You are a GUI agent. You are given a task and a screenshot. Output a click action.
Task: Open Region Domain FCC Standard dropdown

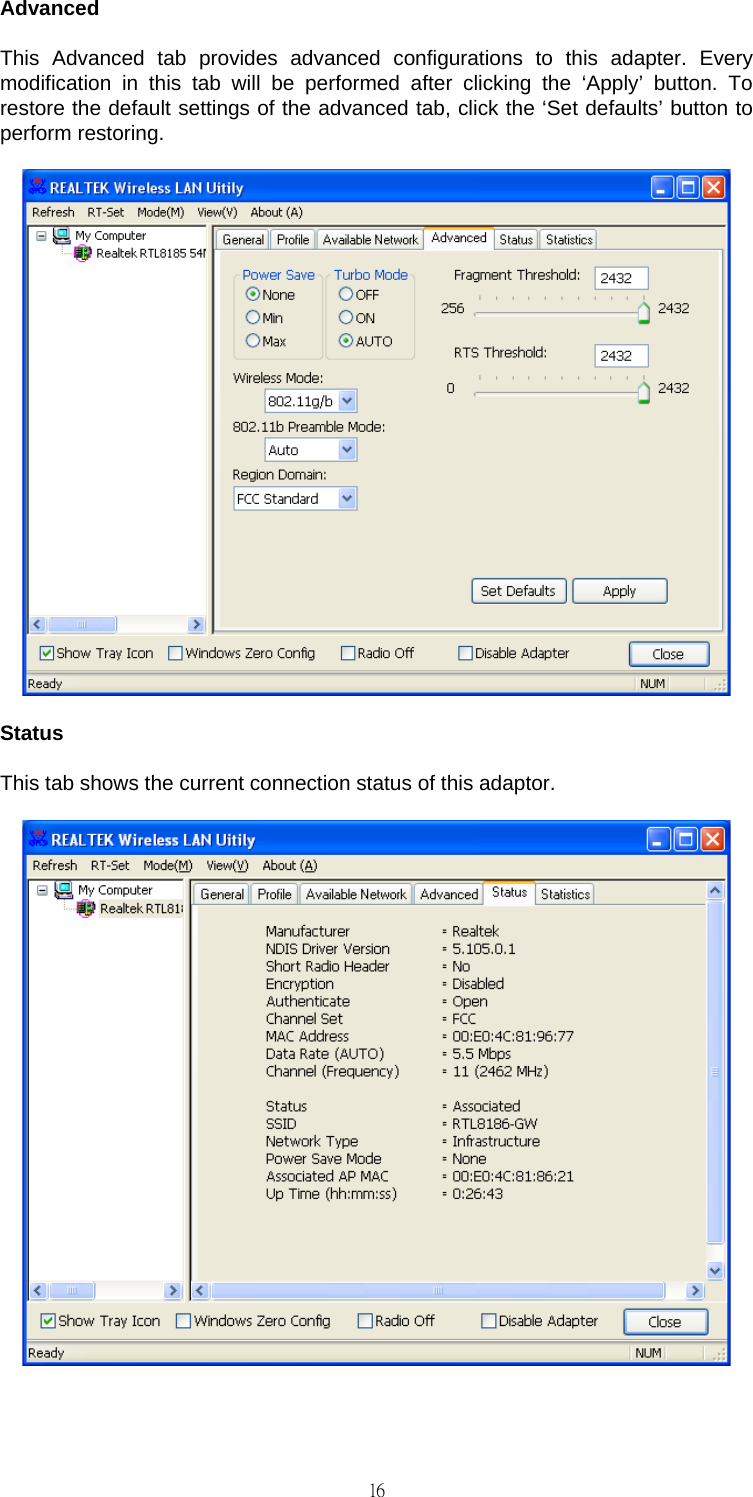347,498
